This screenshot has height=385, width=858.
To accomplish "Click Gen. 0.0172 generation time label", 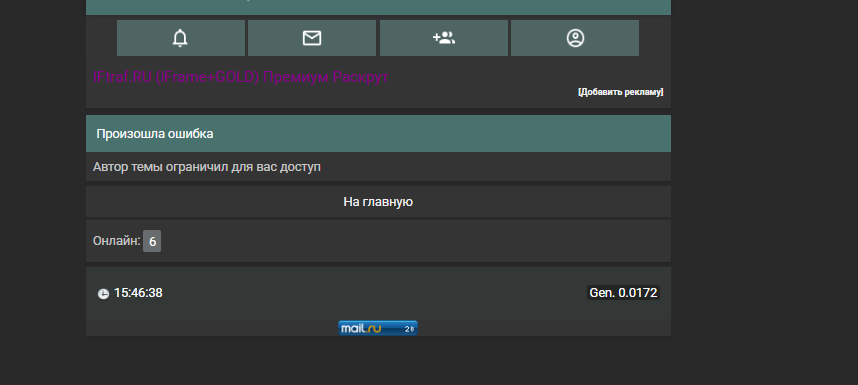I will [x=623, y=293].
